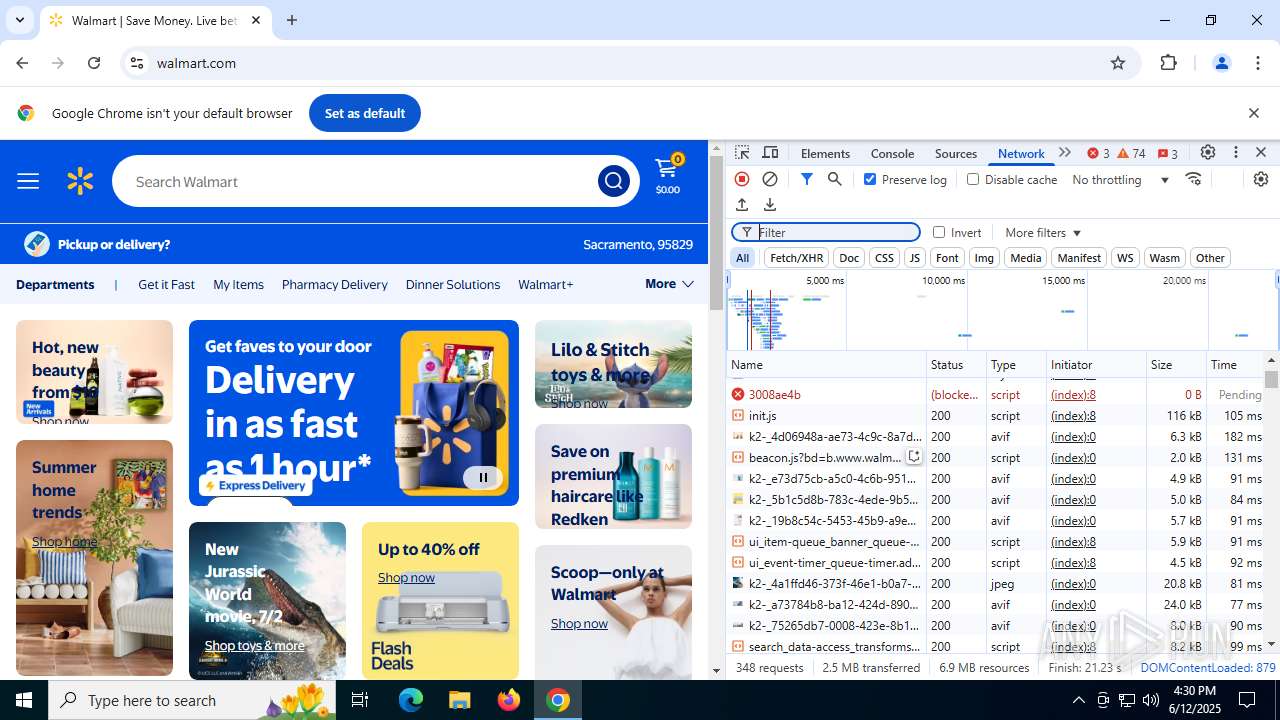The width and height of the screenshot is (1280, 720).
Task: Open Network panel settings gear
Action: (x=1261, y=179)
